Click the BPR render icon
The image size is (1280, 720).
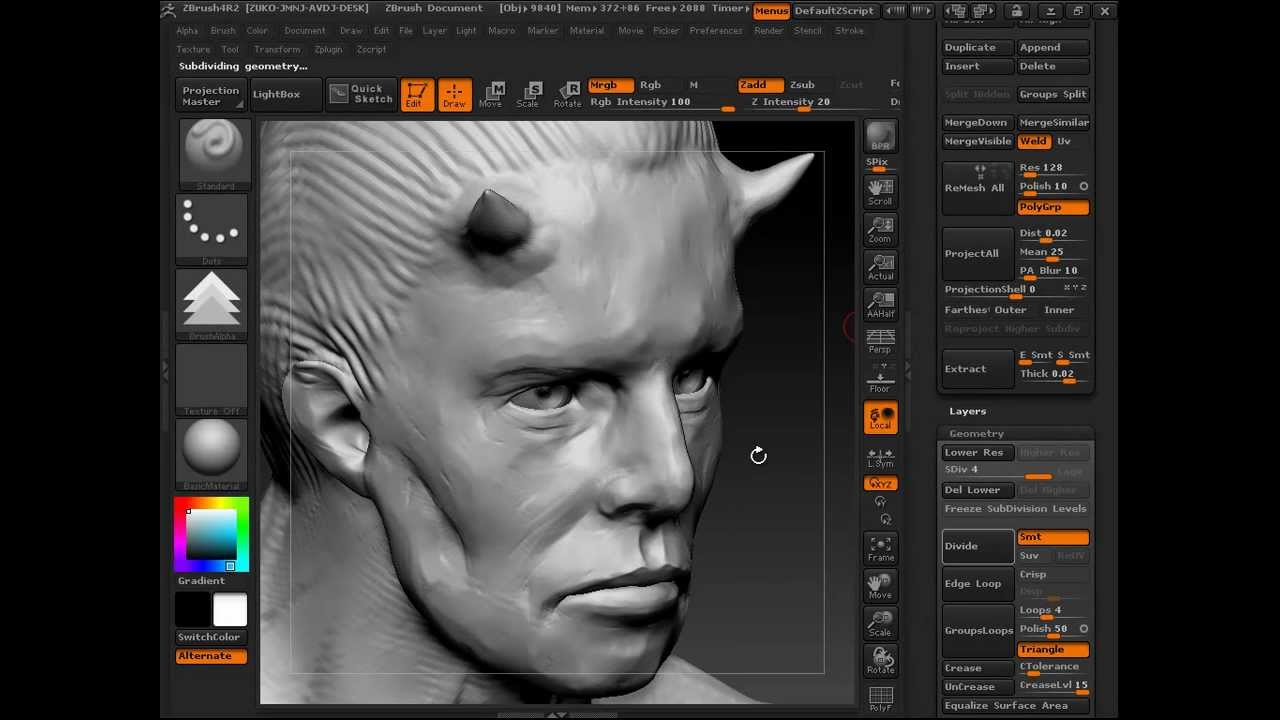coord(880,137)
